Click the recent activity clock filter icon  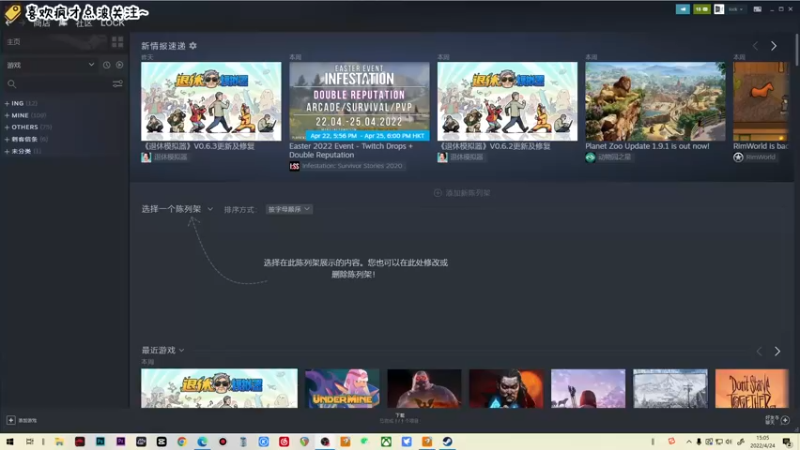pos(106,65)
